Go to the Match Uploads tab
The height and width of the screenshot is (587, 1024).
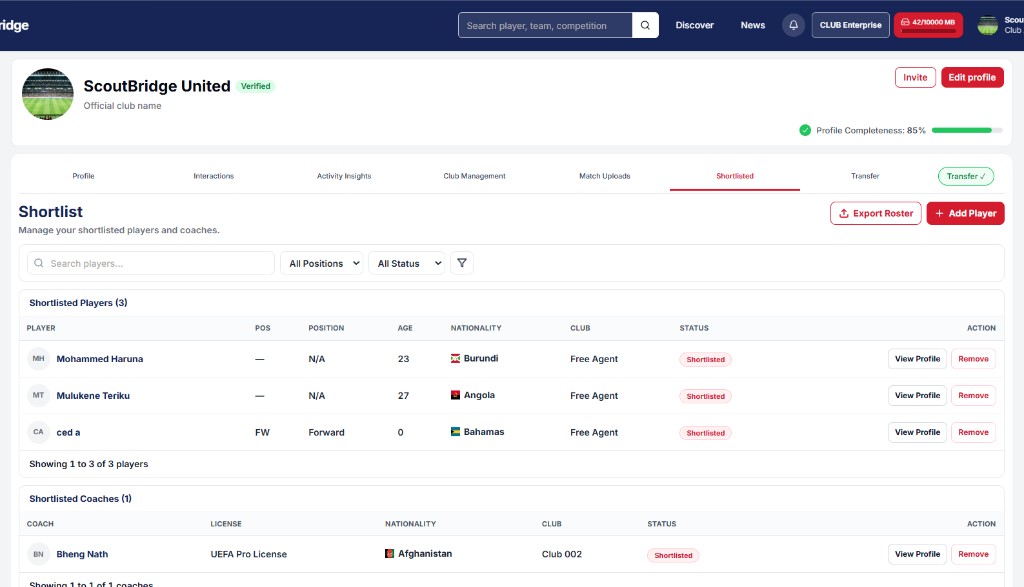tap(605, 176)
